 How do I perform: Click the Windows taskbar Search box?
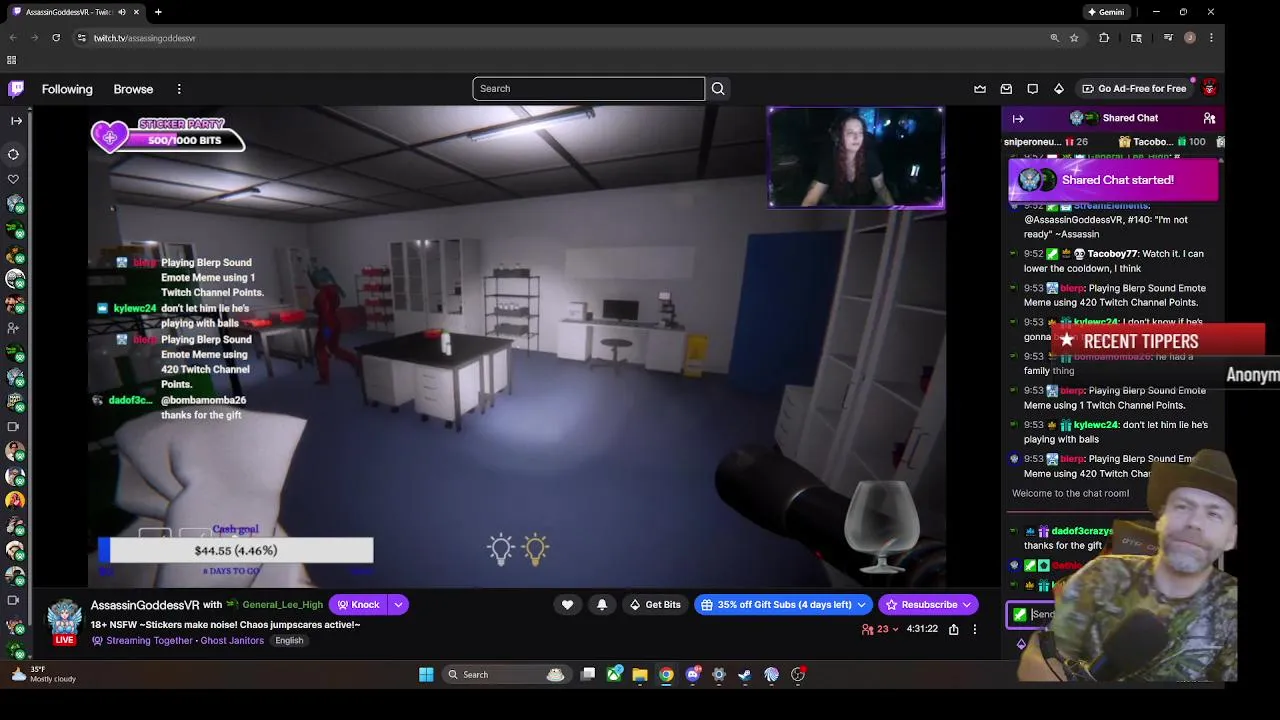pos(506,675)
